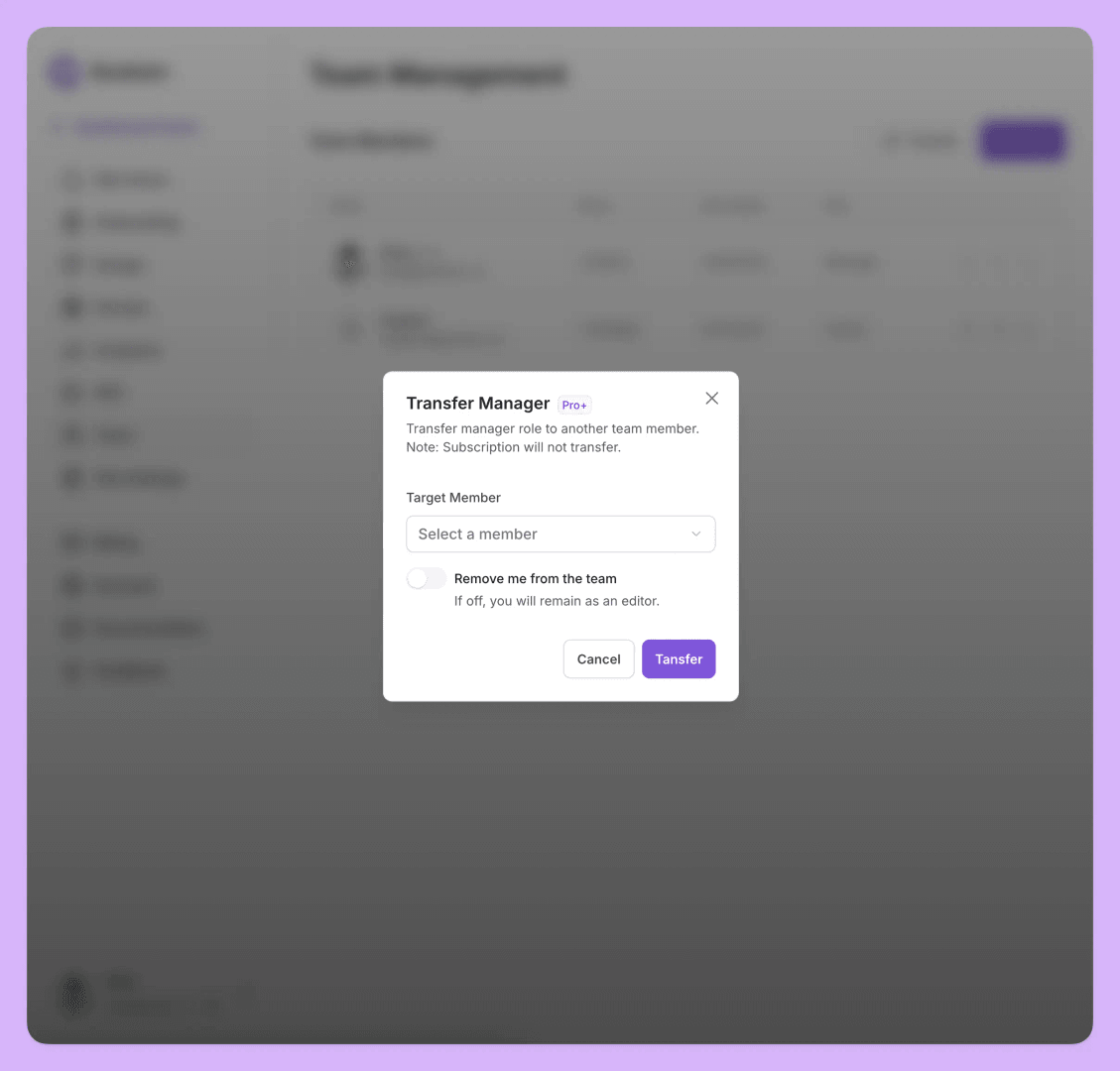The width and height of the screenshot is (1120, 1071).
Task: Click the purple workspace logo at the sidebar top
Action: pyautogui.click(x=61, y=70)
